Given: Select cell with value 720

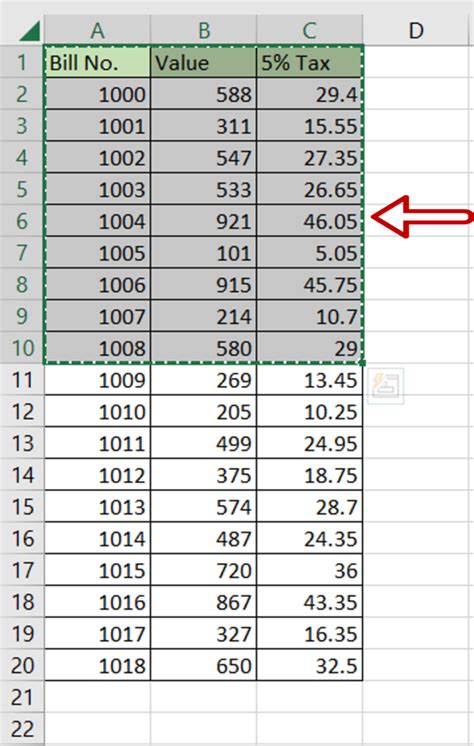Looking at the screenshot, I should pos(204,570).
